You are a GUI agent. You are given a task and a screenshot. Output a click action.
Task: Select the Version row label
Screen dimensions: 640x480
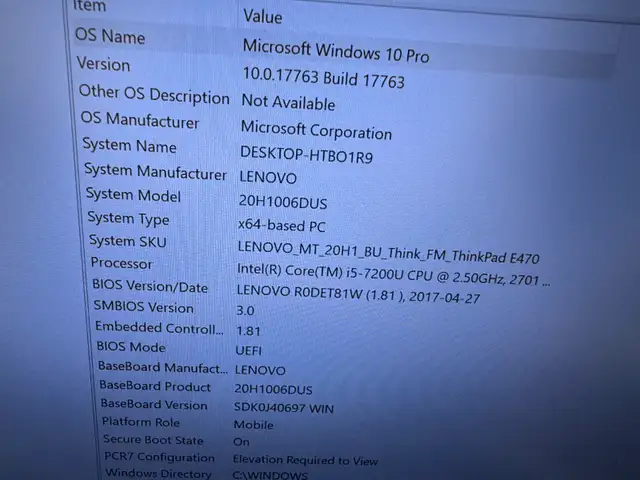coord(104,64)
